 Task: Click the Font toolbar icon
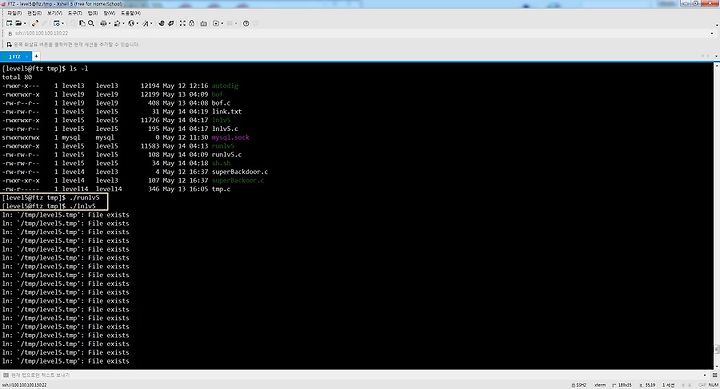pyautogui.click(x=146, y=23)
